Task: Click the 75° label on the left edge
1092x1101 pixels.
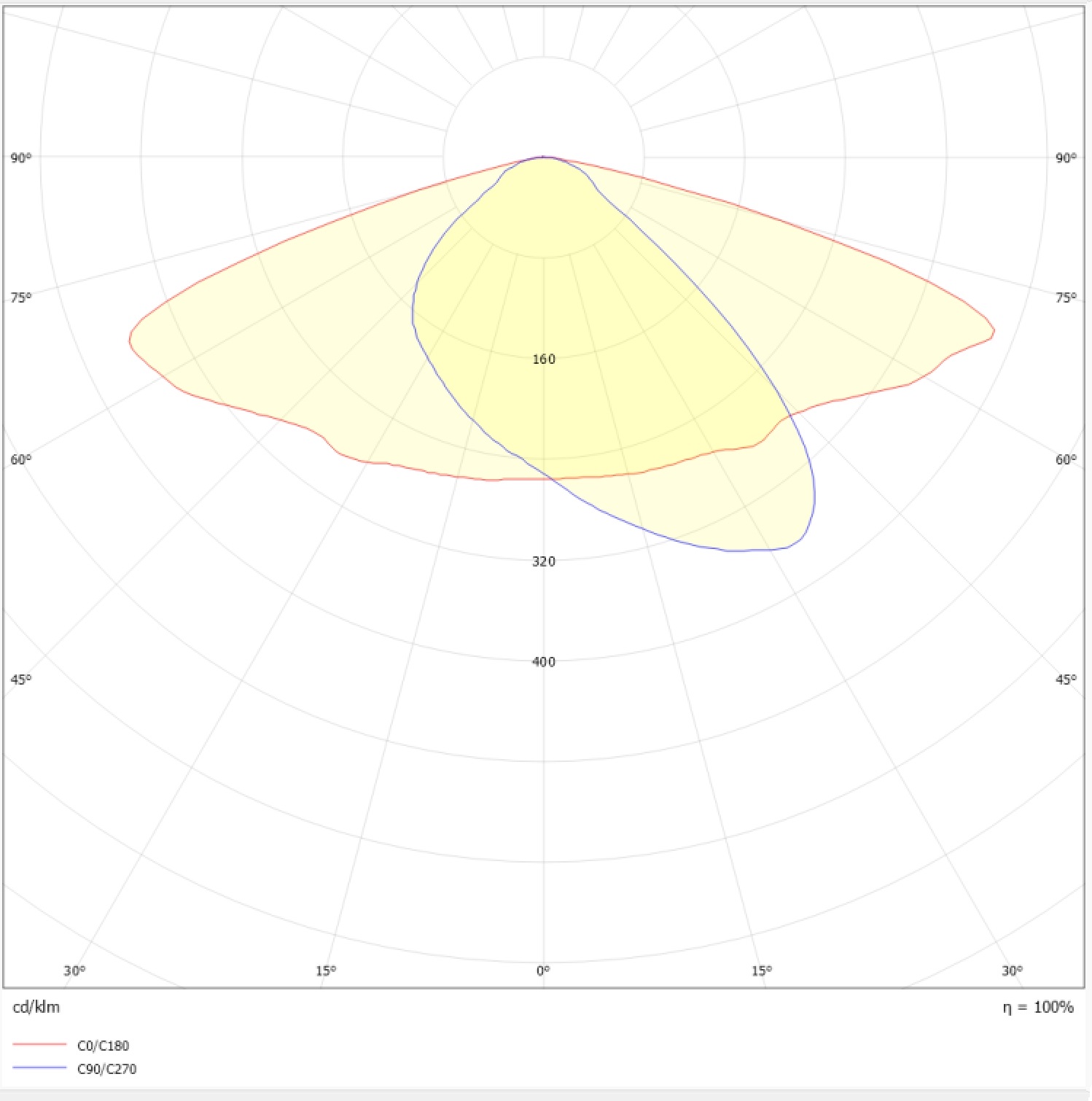Action: click(x=21, y=297)
